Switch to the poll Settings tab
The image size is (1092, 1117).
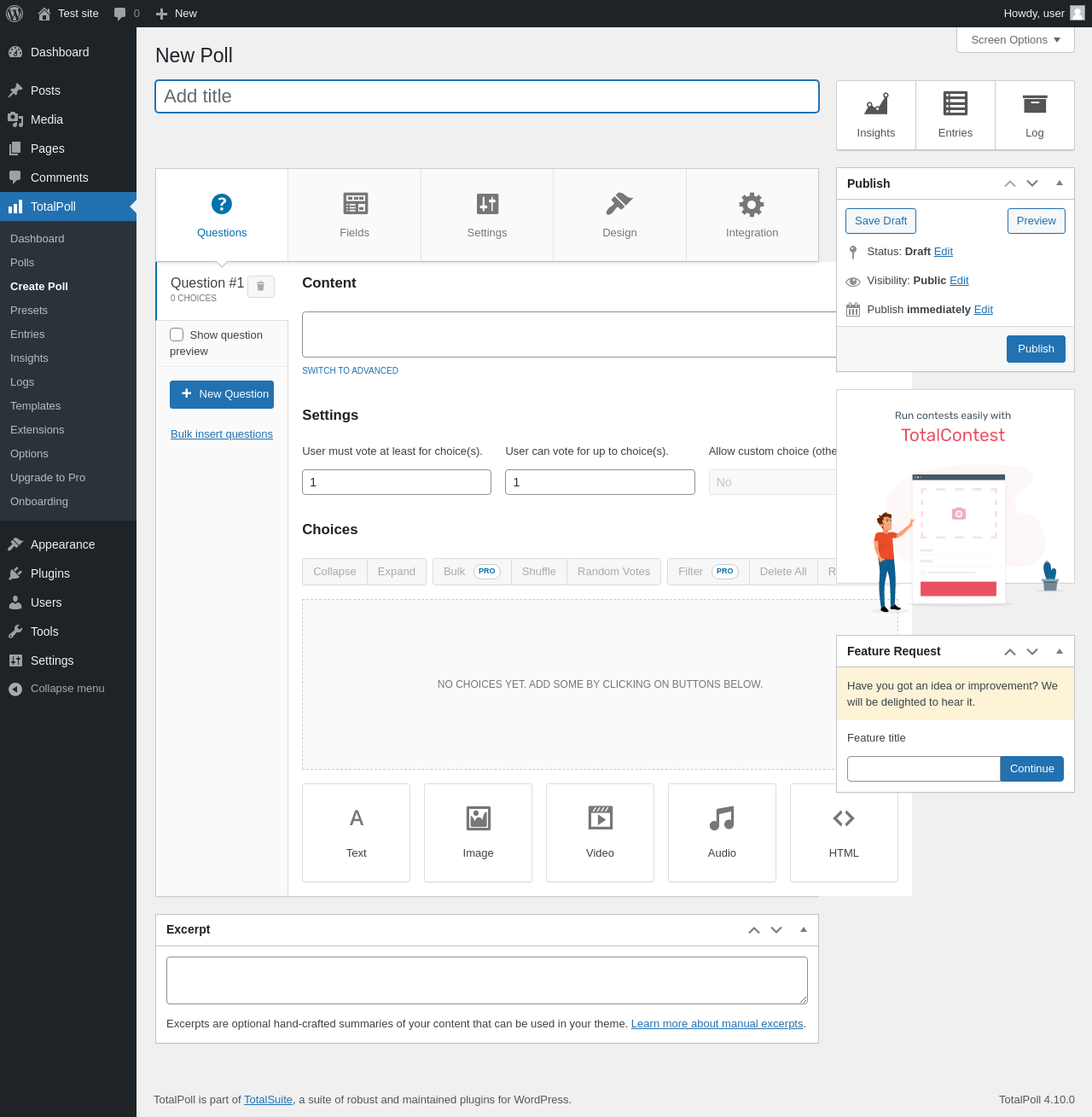(x=487, y=215)
